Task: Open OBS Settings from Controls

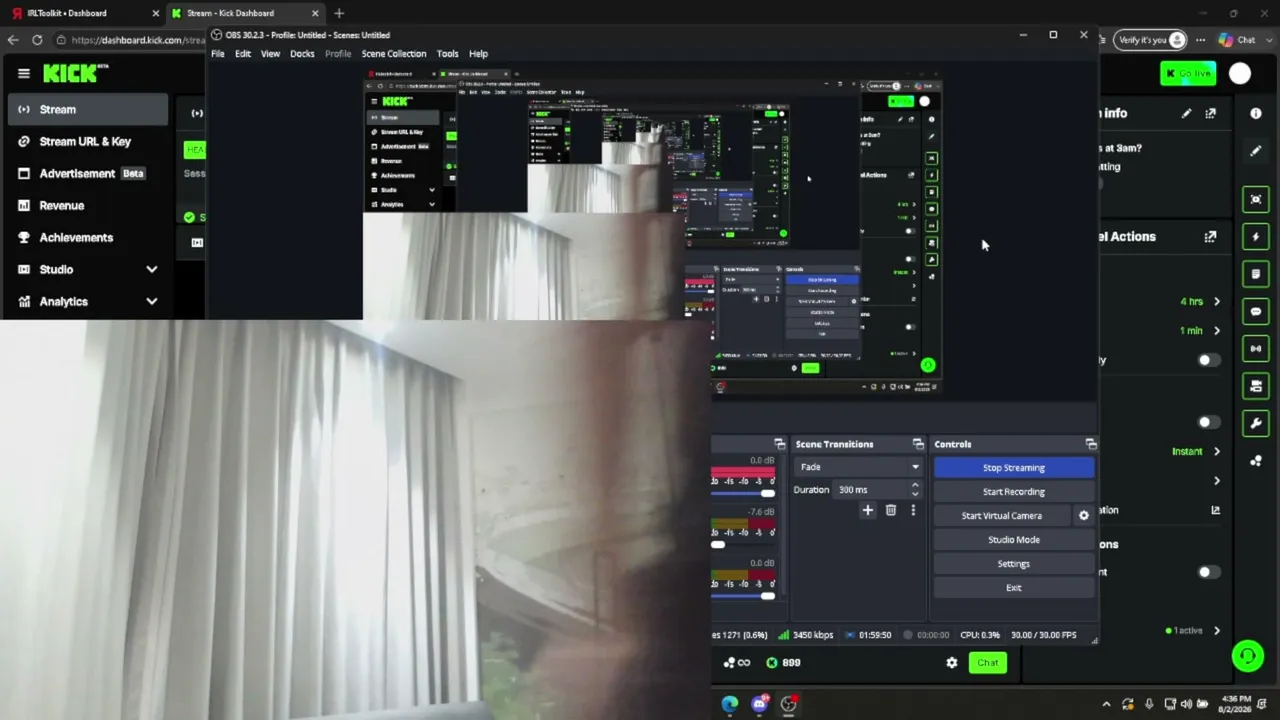Action: (1013, 564)
